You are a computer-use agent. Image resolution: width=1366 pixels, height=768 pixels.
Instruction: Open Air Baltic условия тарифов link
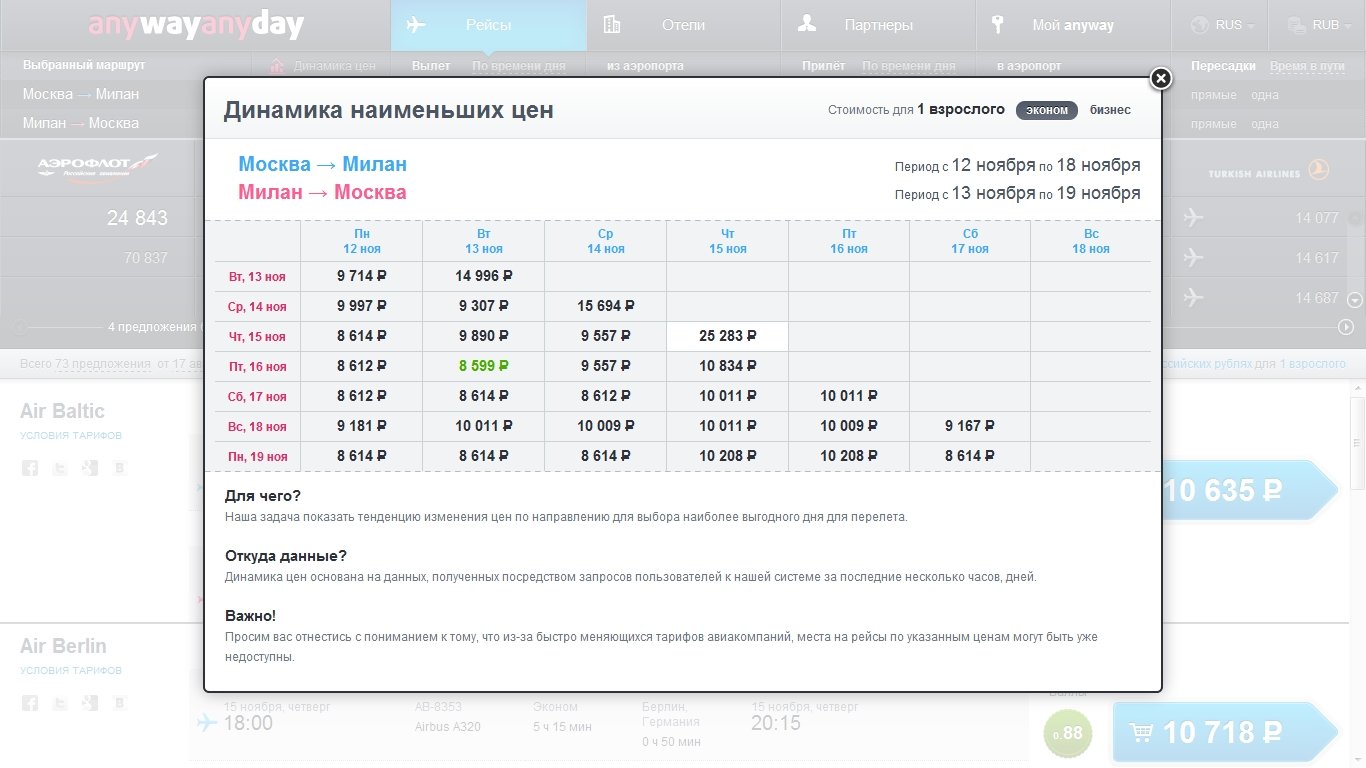(x=71, y=436)
